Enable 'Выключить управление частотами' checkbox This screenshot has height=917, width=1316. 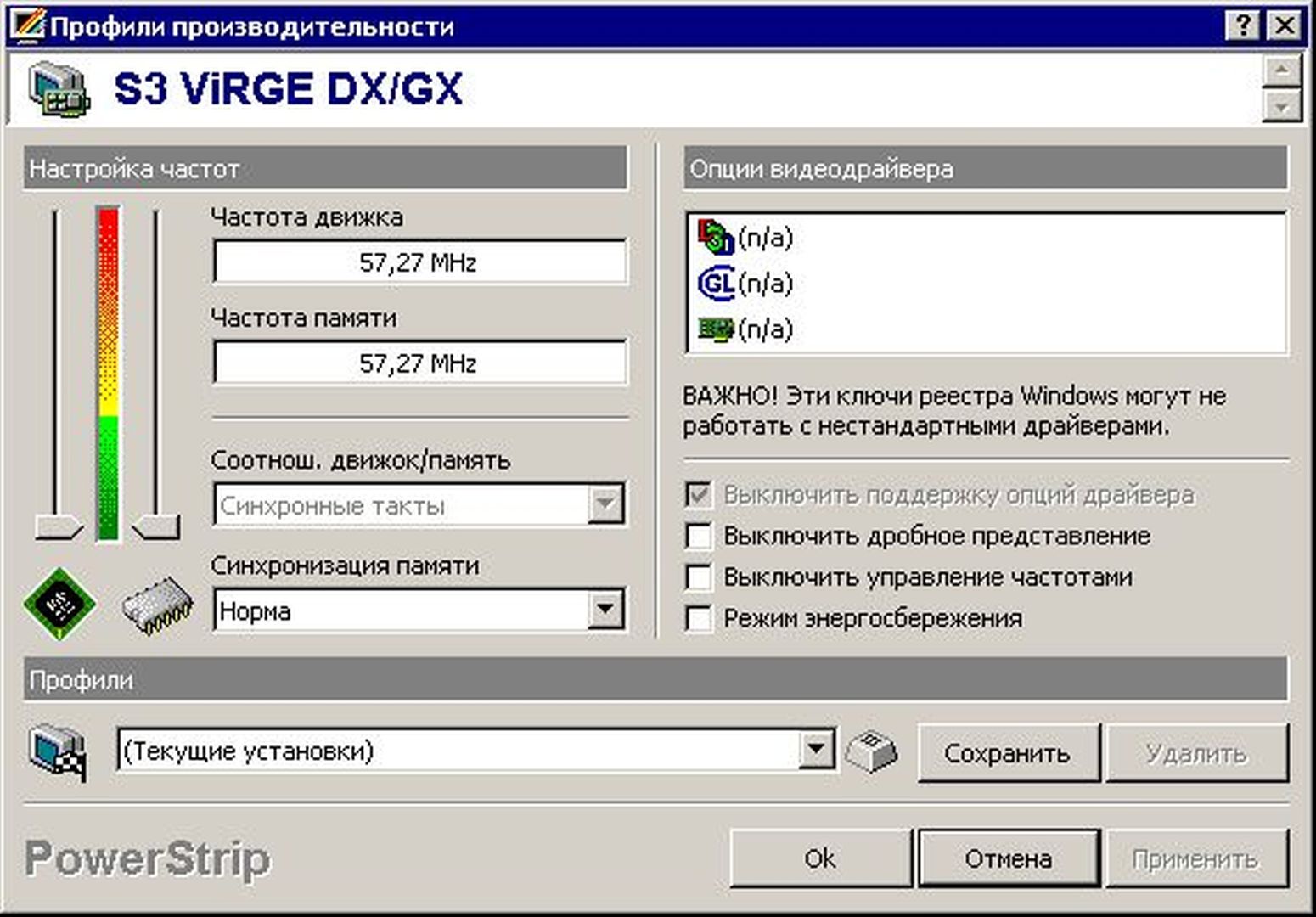coord(698,577)
